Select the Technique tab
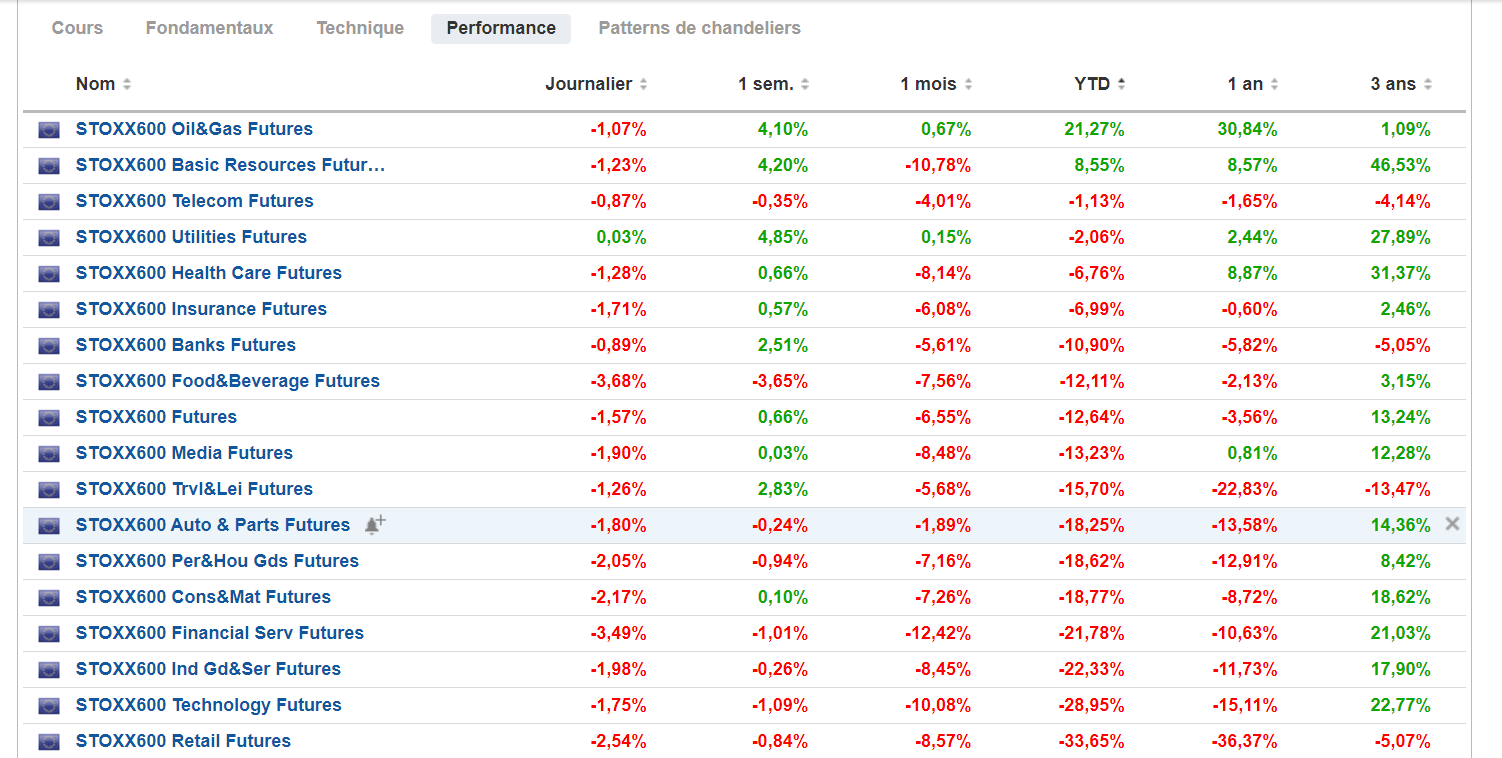Viewport: 1502px width, 758px height. [360, 28]
